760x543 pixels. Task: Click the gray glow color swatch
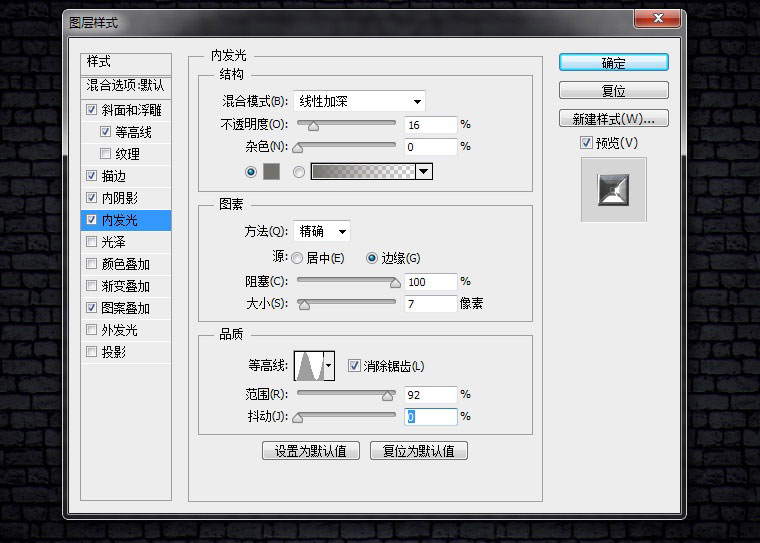(x=271, y=172)
